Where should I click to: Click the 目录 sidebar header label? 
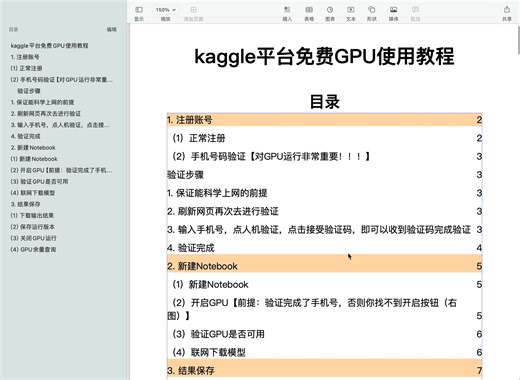coord(14,30)
